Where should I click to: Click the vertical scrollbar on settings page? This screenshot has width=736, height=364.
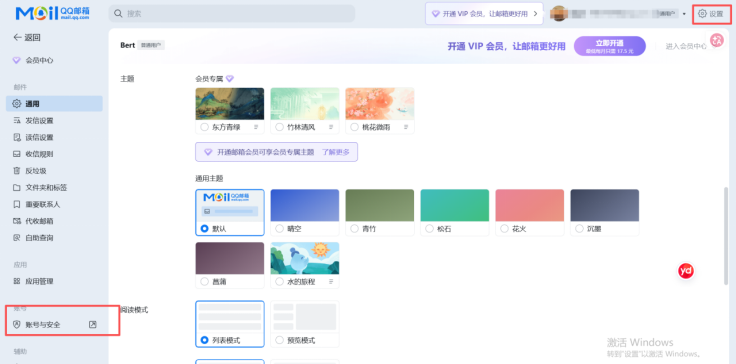727,236
